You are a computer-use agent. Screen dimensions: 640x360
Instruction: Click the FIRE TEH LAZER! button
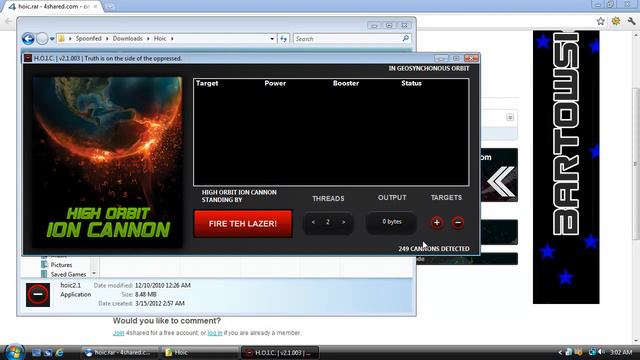tap(243, 223)
